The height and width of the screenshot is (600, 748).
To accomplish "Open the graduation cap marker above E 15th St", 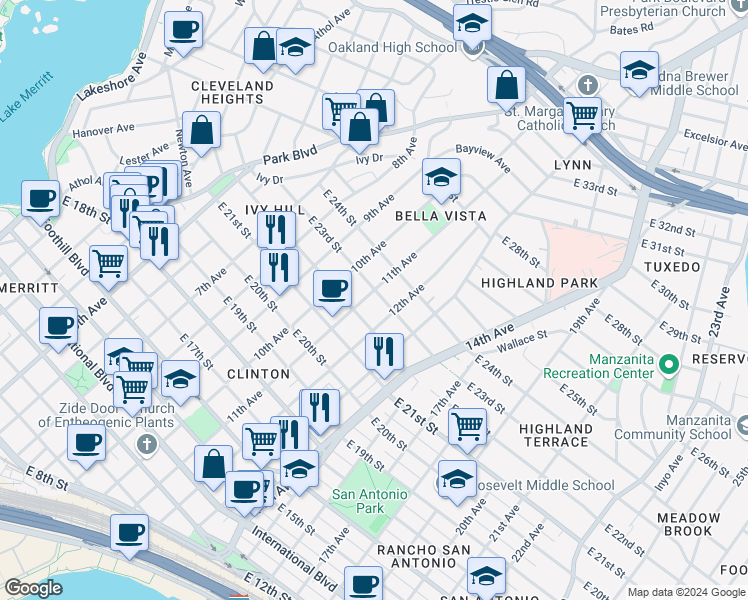I will coord(299,471).
